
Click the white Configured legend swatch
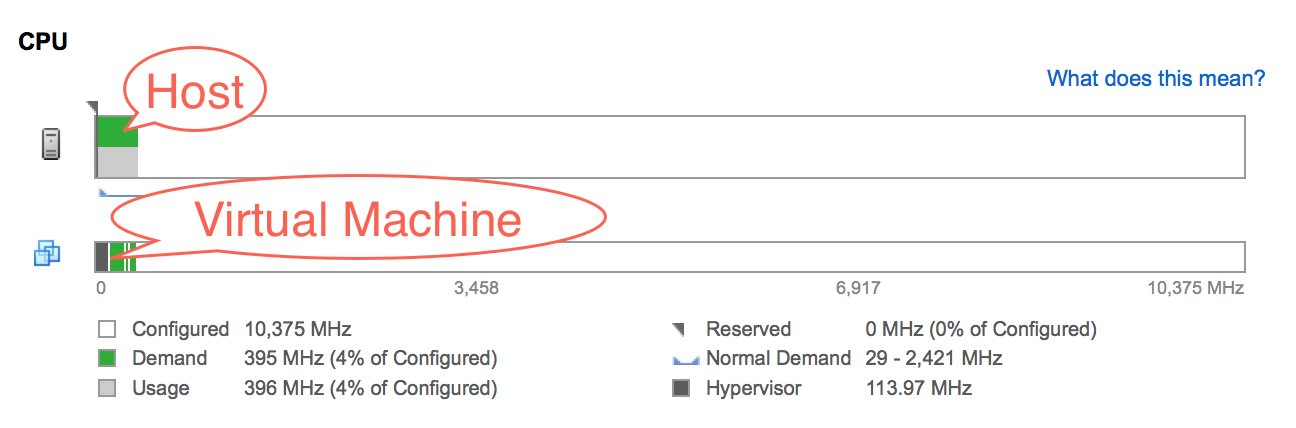point(107,328)
